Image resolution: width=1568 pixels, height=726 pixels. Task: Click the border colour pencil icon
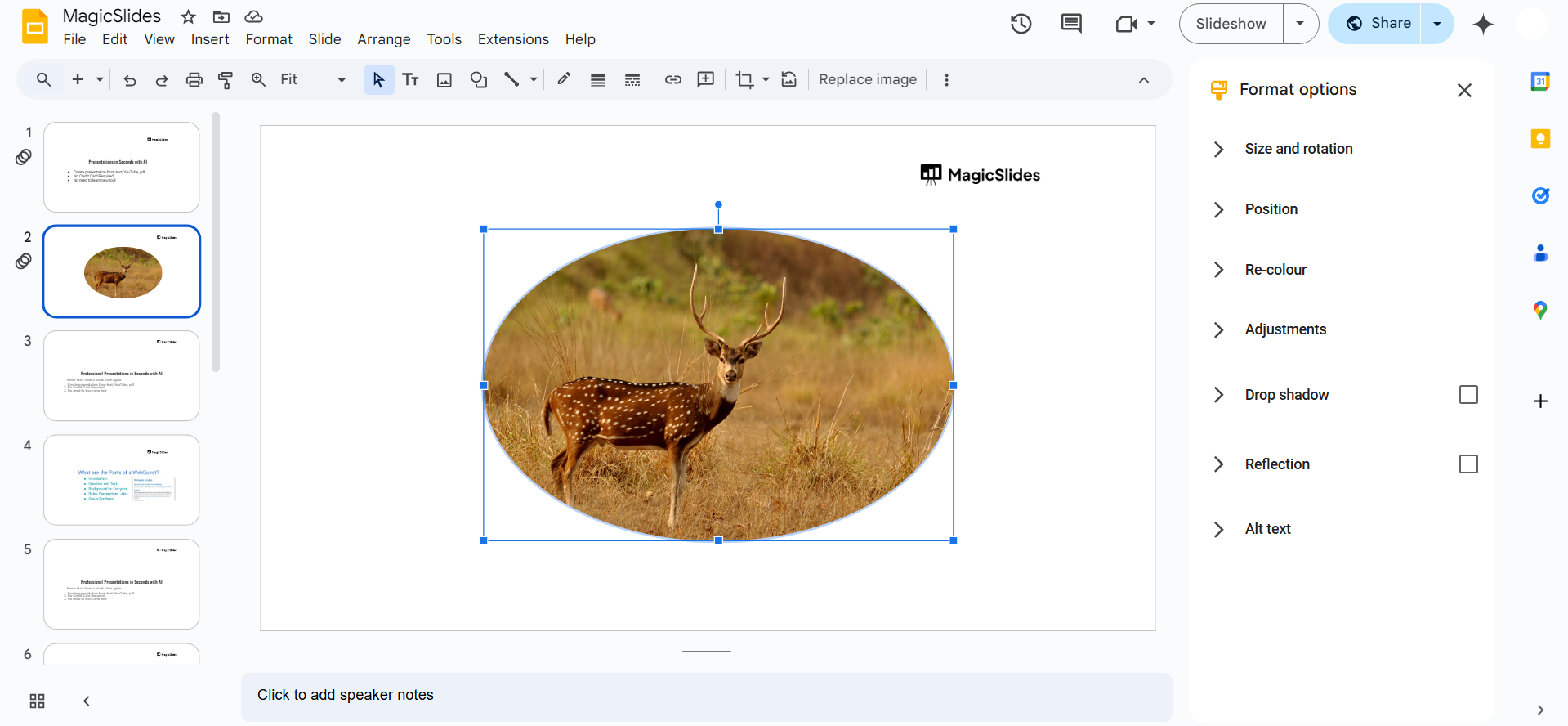pyautogui.click(x=564, y=79)
